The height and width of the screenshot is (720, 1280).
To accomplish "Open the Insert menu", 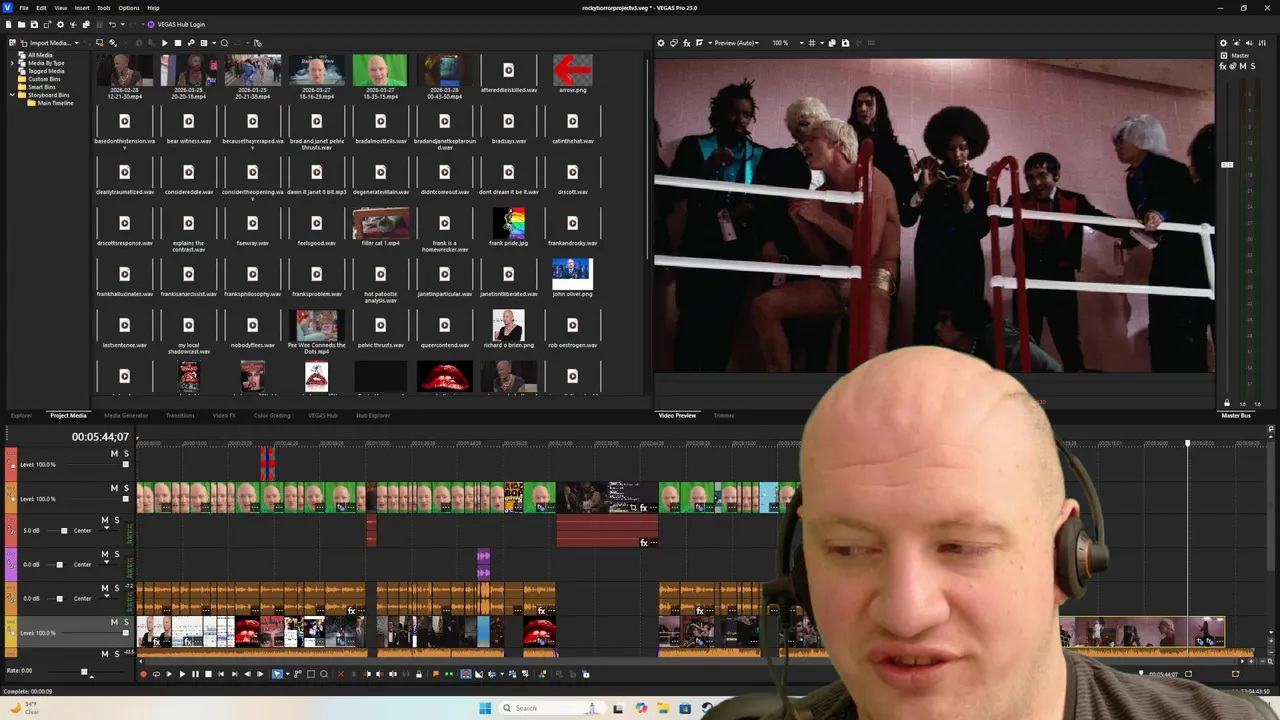I will click(x=82, y=8).
